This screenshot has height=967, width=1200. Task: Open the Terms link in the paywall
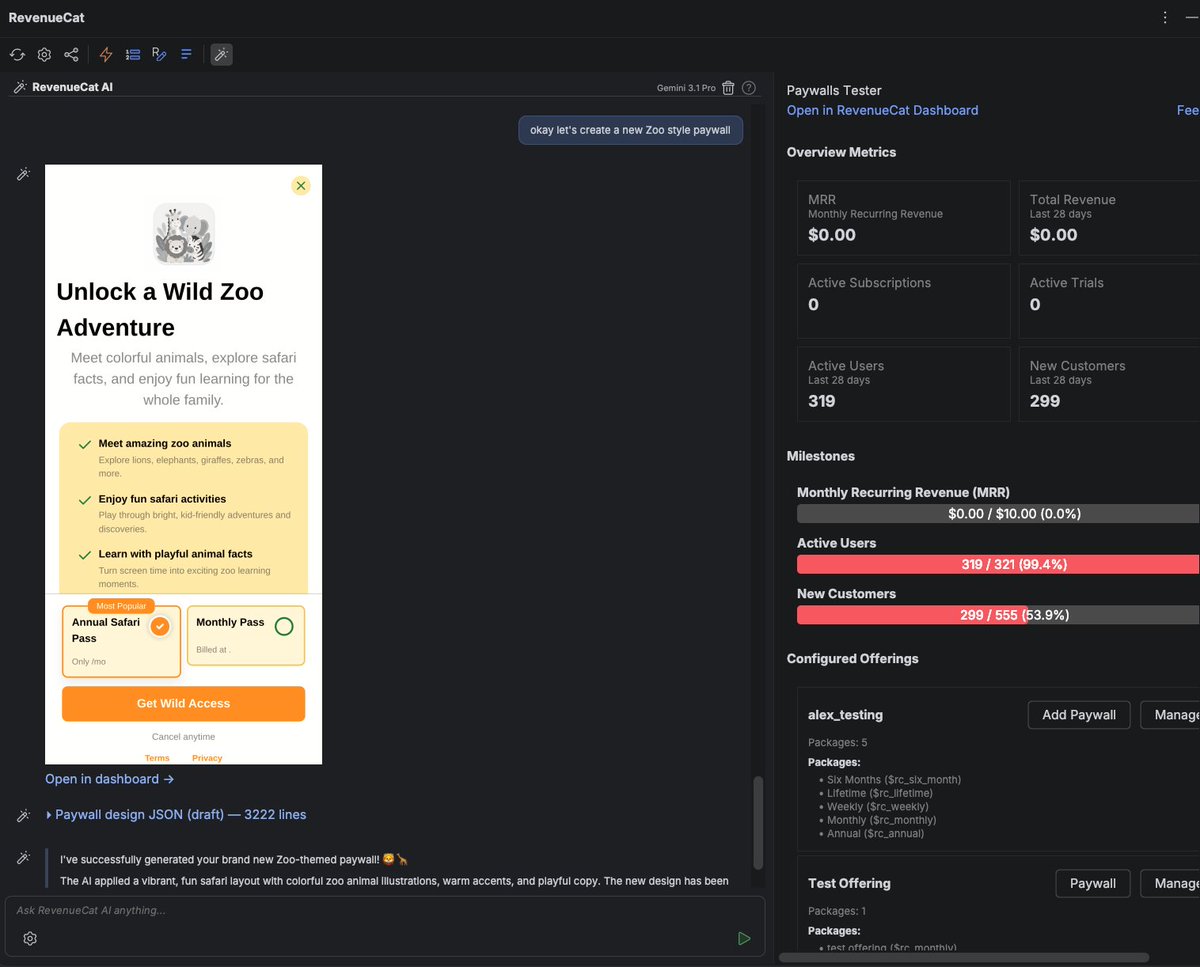point(157,758)
